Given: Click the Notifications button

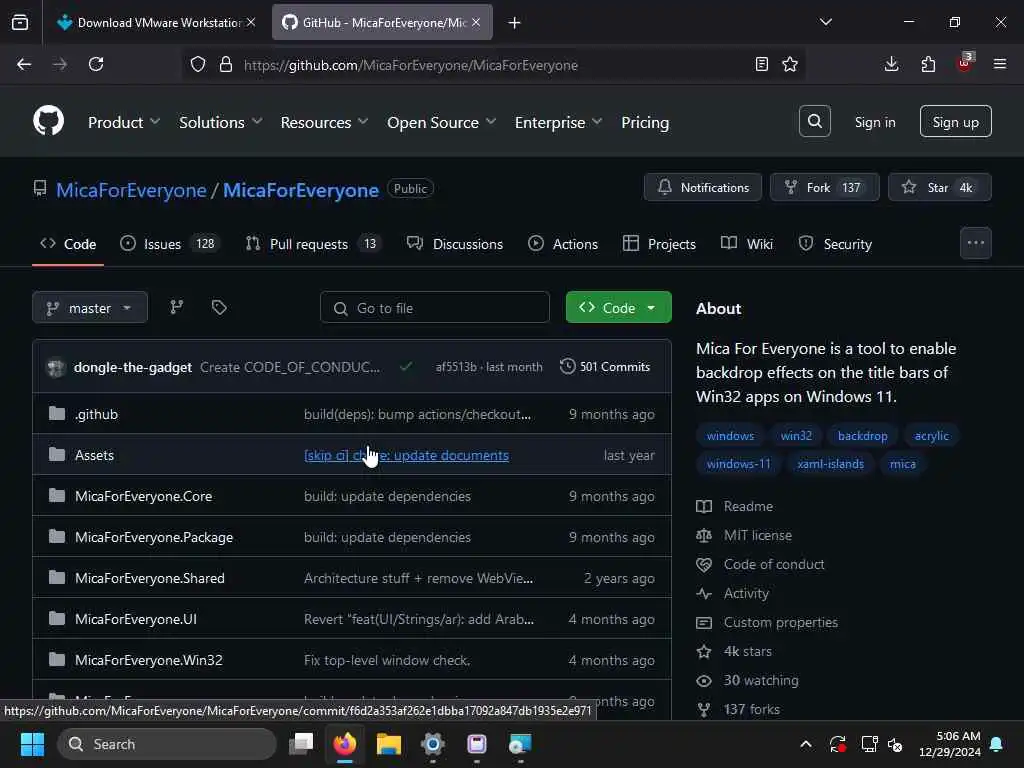Looking at the screenshot, I should tap(703, 187).
